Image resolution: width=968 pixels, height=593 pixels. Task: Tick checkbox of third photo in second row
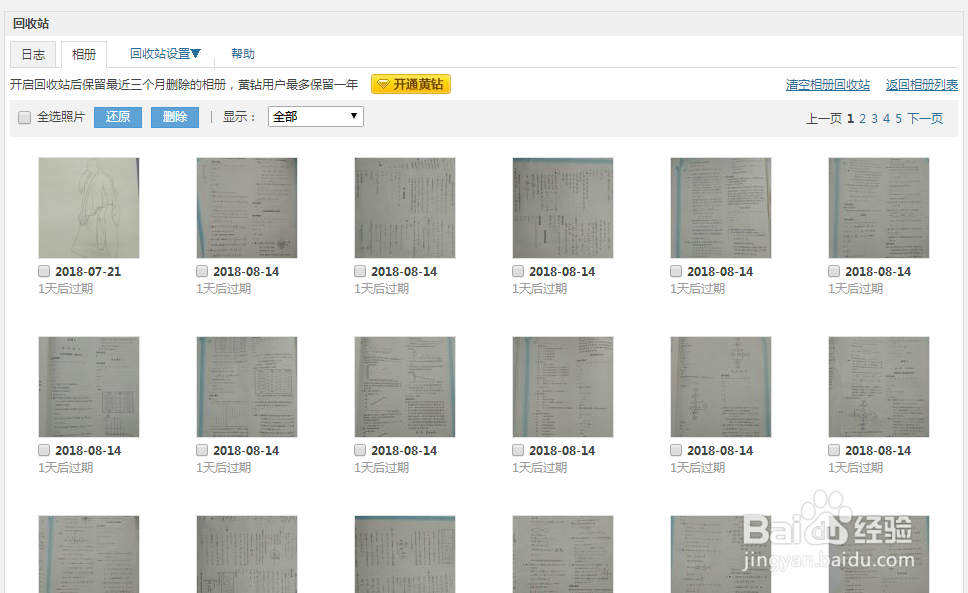tap(360, 450)
